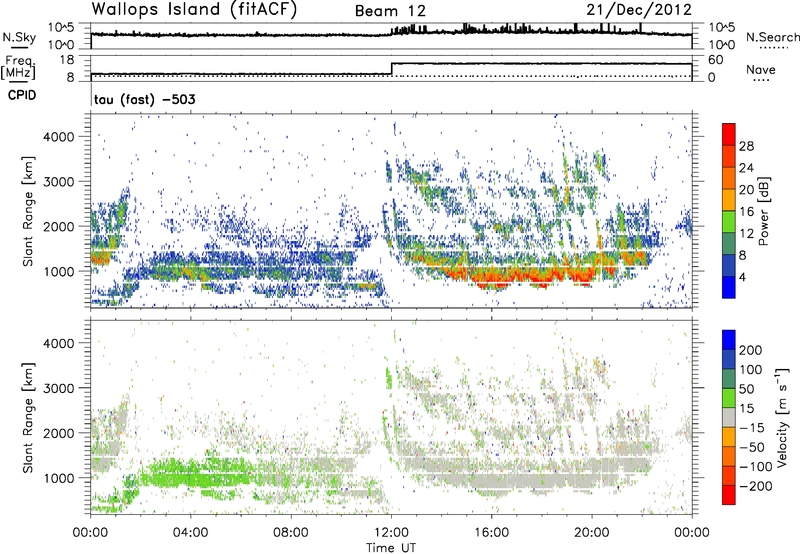Click the "Wallops Island (fitACF)" plot title
Screen dimensions: 800x554
(x=194, y=9)
